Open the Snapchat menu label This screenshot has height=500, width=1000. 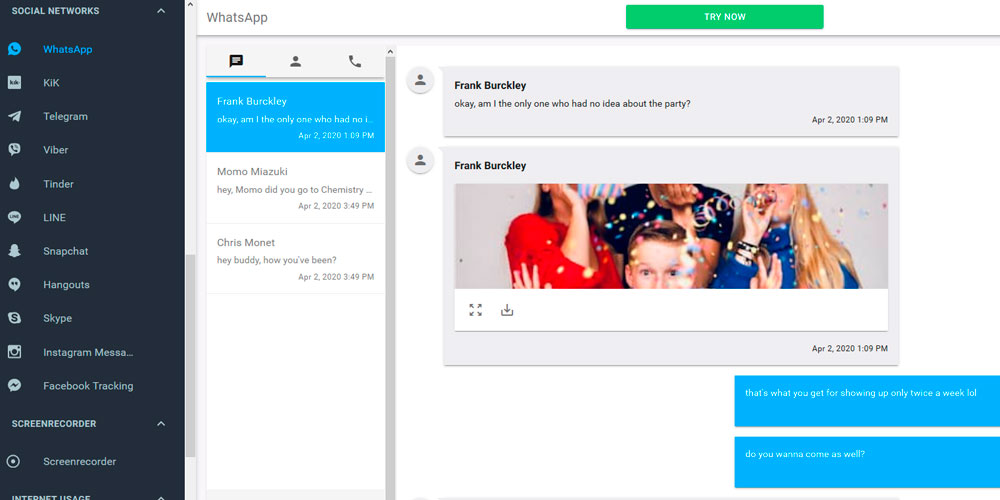click(x=66, y=251)
